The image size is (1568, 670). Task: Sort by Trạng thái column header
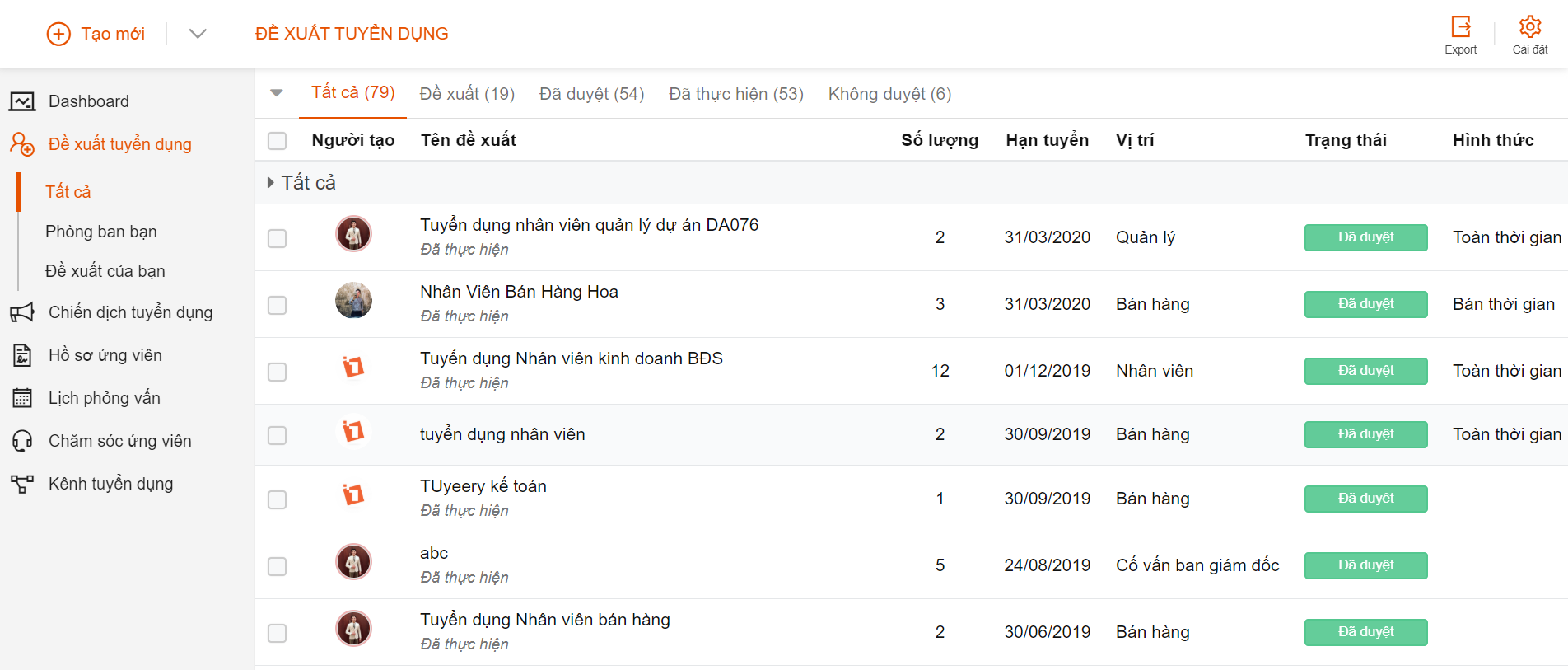[x=1346, y=140]
